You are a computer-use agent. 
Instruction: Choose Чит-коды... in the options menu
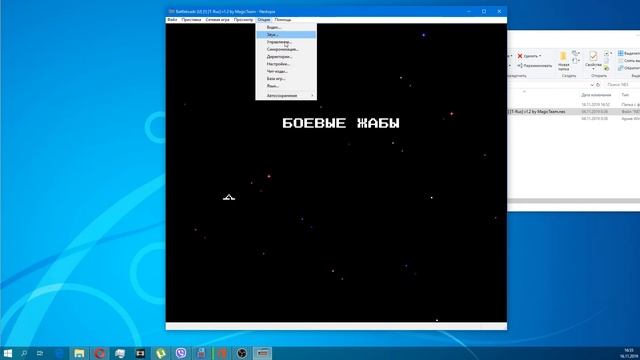(286, 71)
